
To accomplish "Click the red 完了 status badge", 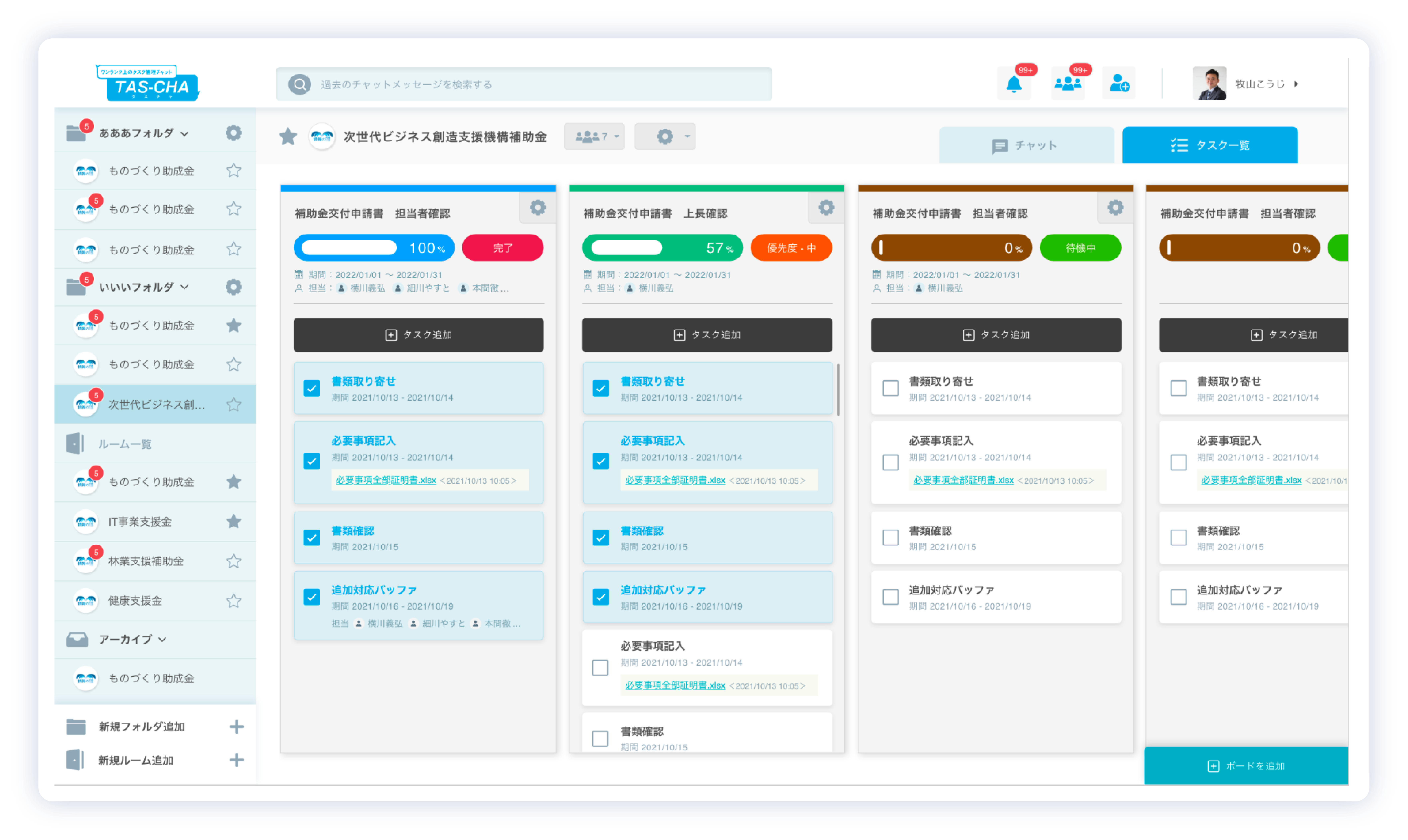I will click(503, 248).
